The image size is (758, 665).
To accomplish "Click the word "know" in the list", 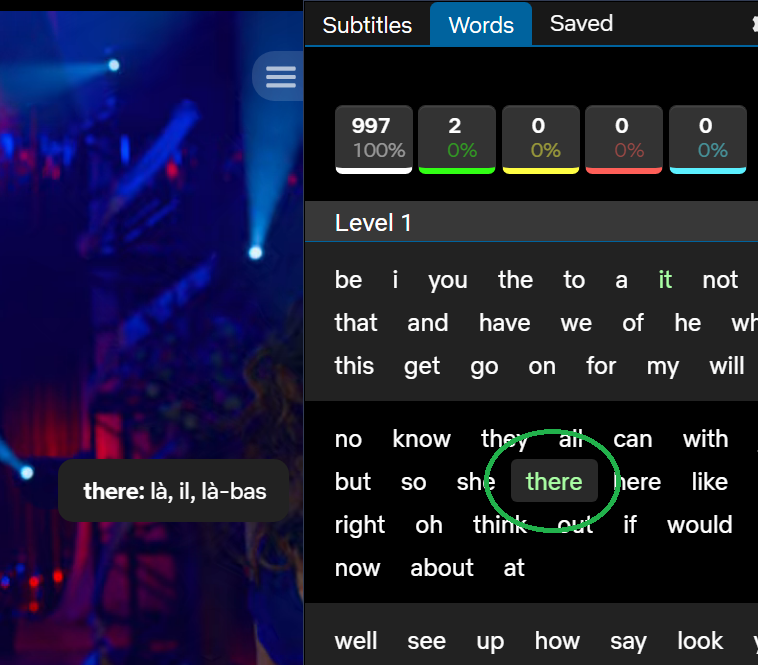I will pos(421,439).
